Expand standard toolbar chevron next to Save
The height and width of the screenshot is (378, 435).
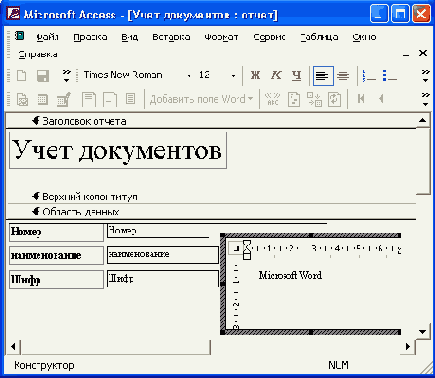67,76
